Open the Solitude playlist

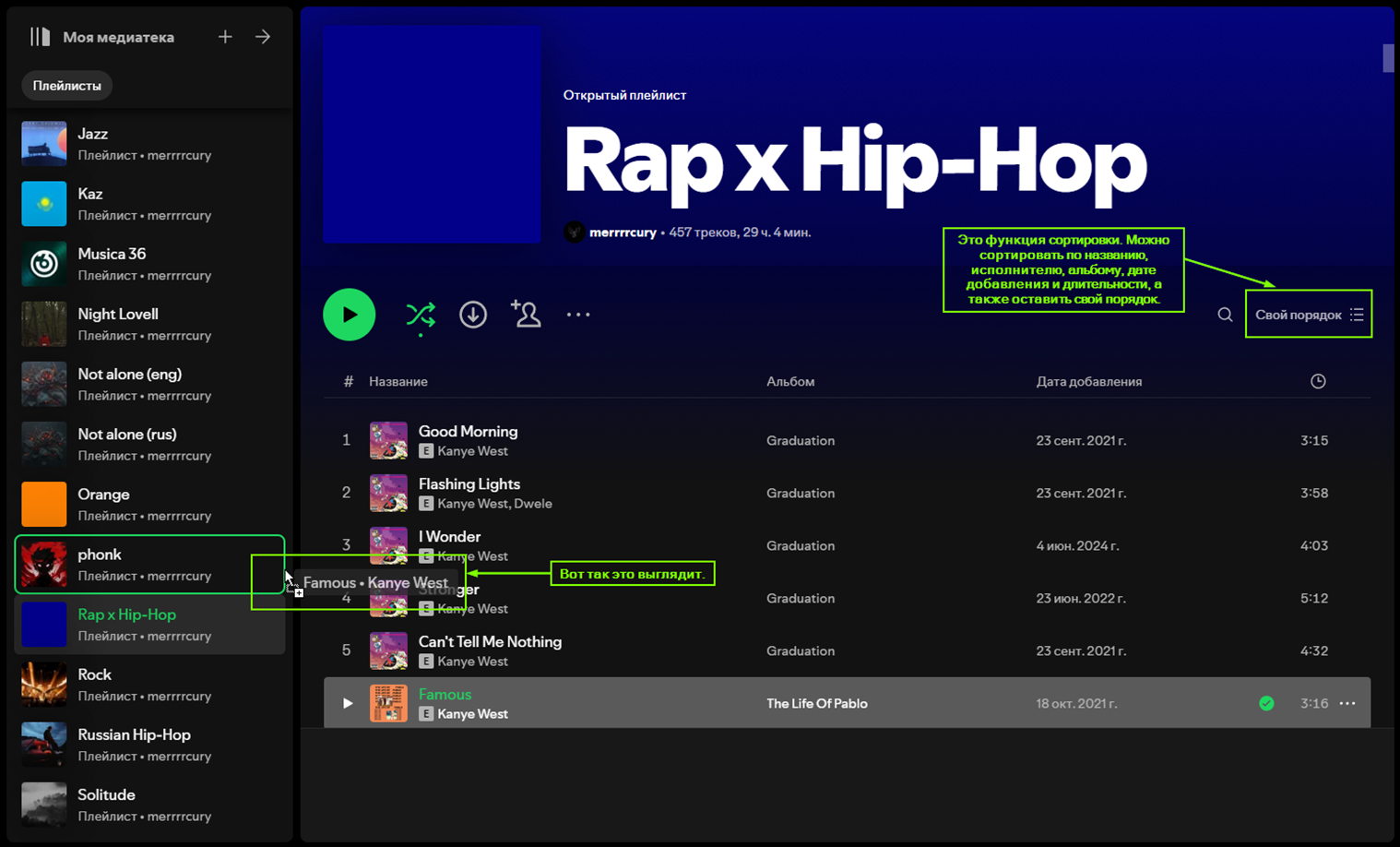[150, 805]
